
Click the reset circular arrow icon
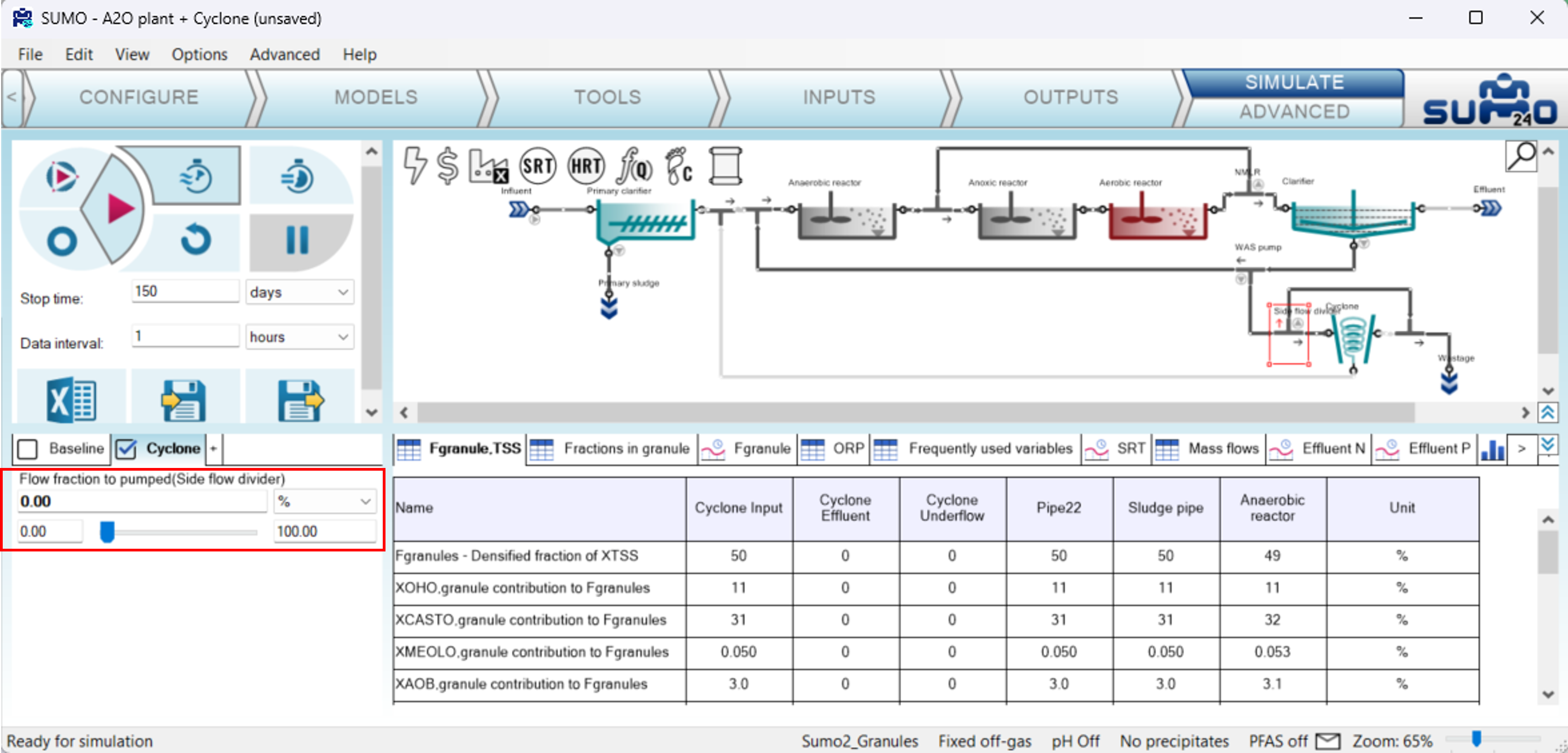[x=196, y=239]
